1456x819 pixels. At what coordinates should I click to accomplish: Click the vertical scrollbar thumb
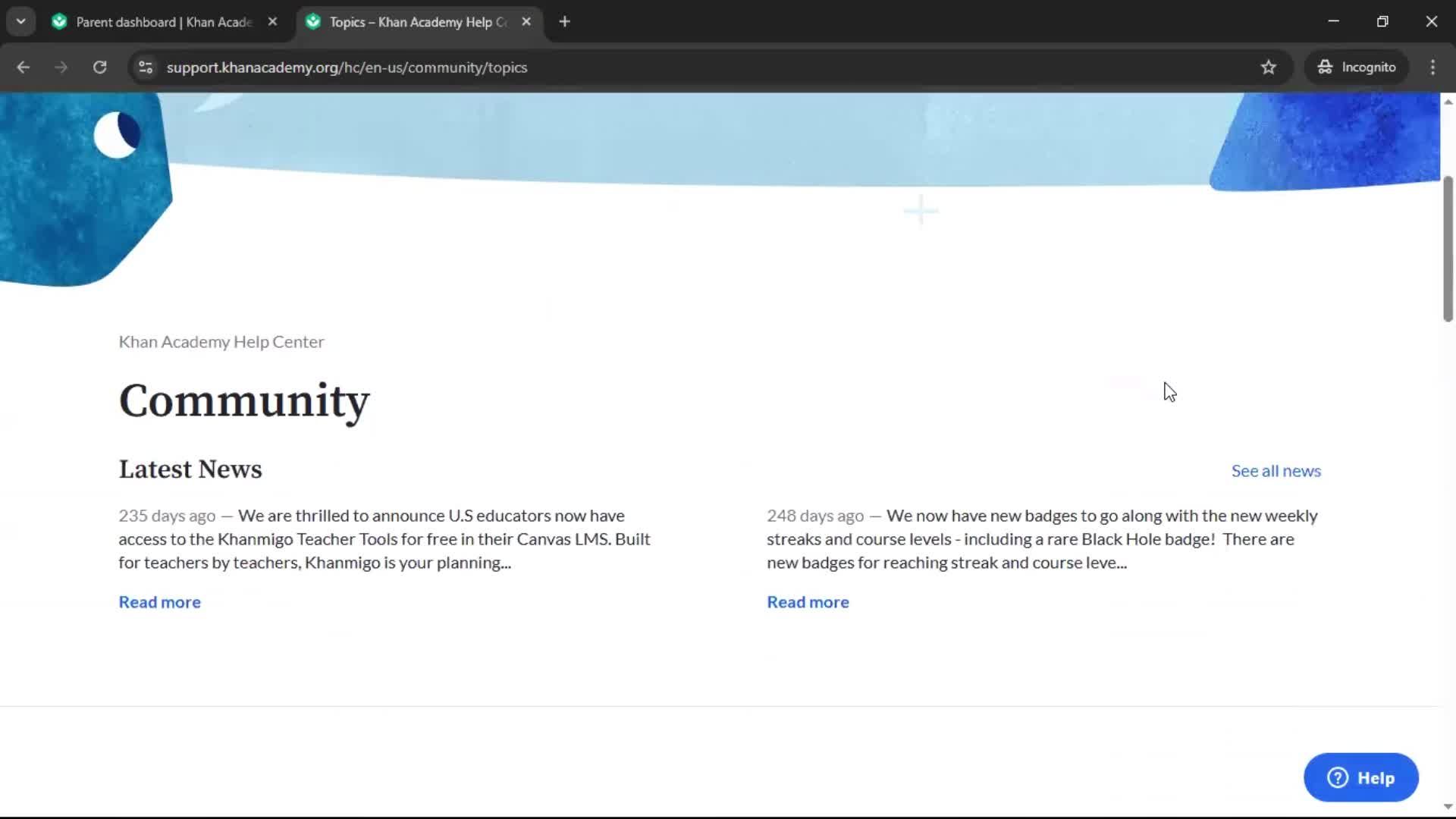click(1448, 249)
